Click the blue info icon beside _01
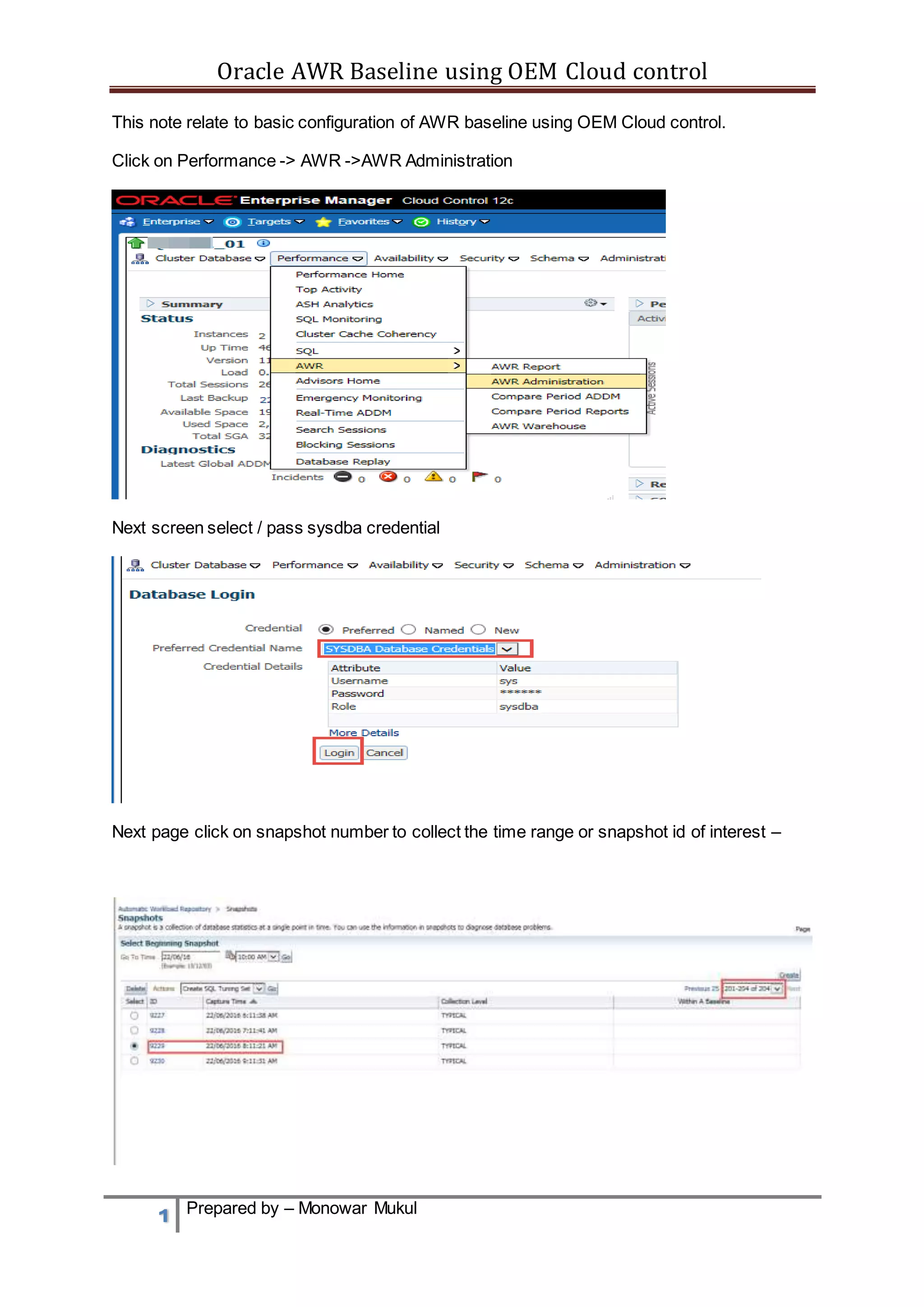The width and height of the screenshot is (924, 1307). pyautogui.click(x=263, y=243)
